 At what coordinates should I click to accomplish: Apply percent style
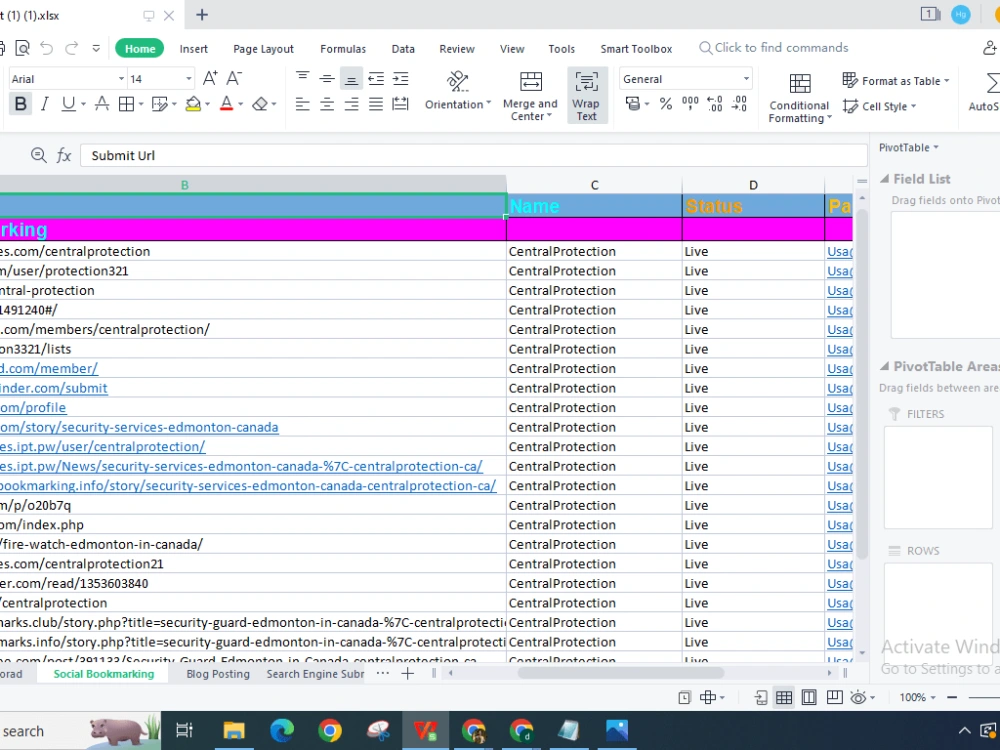click(666, 104)
